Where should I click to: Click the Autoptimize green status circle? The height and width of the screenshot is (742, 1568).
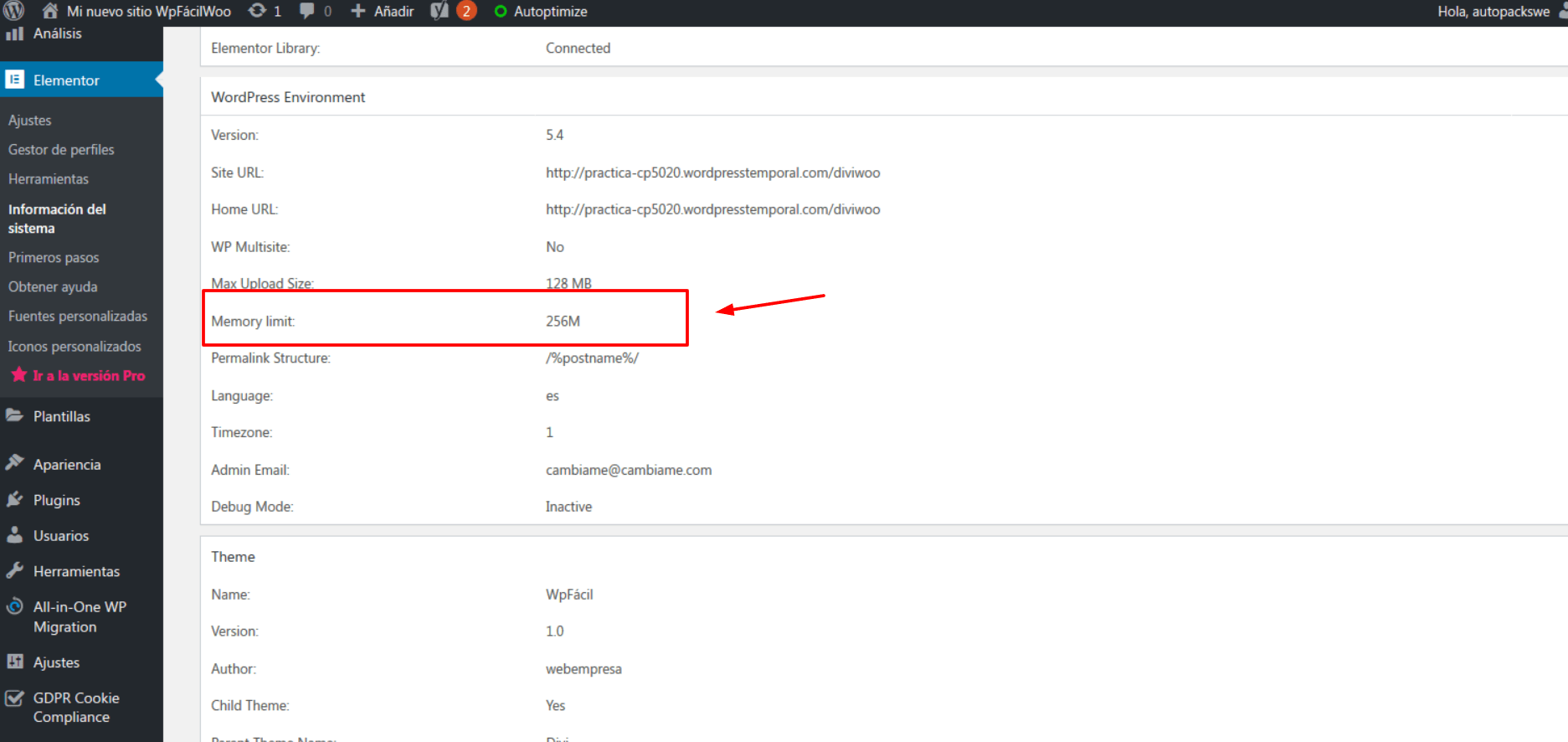point(501,12)
